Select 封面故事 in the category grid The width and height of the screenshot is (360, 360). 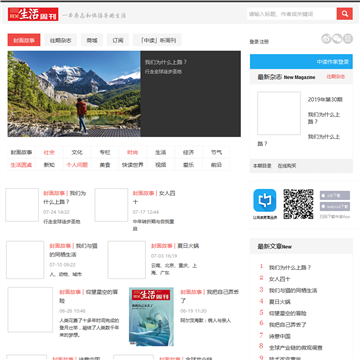coord(21,152)
